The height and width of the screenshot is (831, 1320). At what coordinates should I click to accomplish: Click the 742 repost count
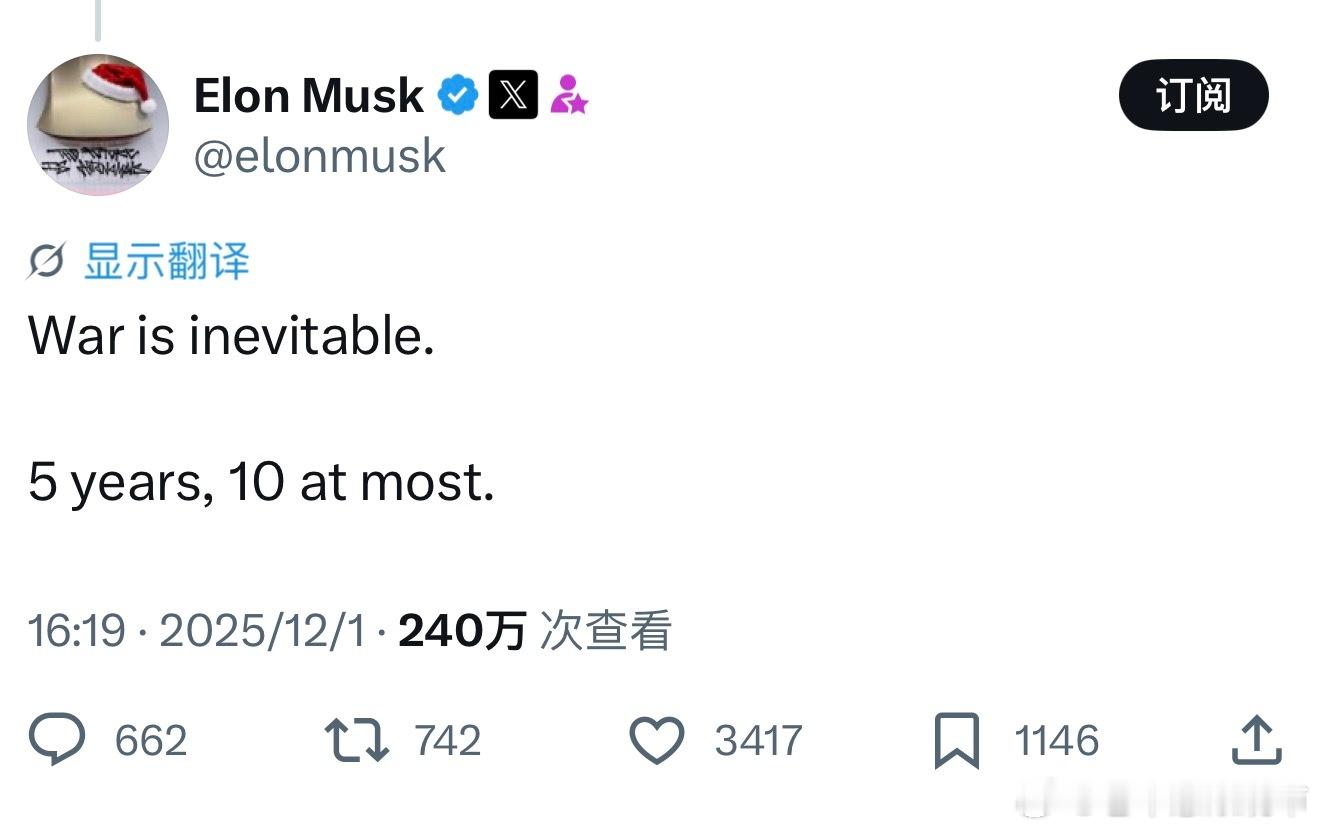pos(447,741)
